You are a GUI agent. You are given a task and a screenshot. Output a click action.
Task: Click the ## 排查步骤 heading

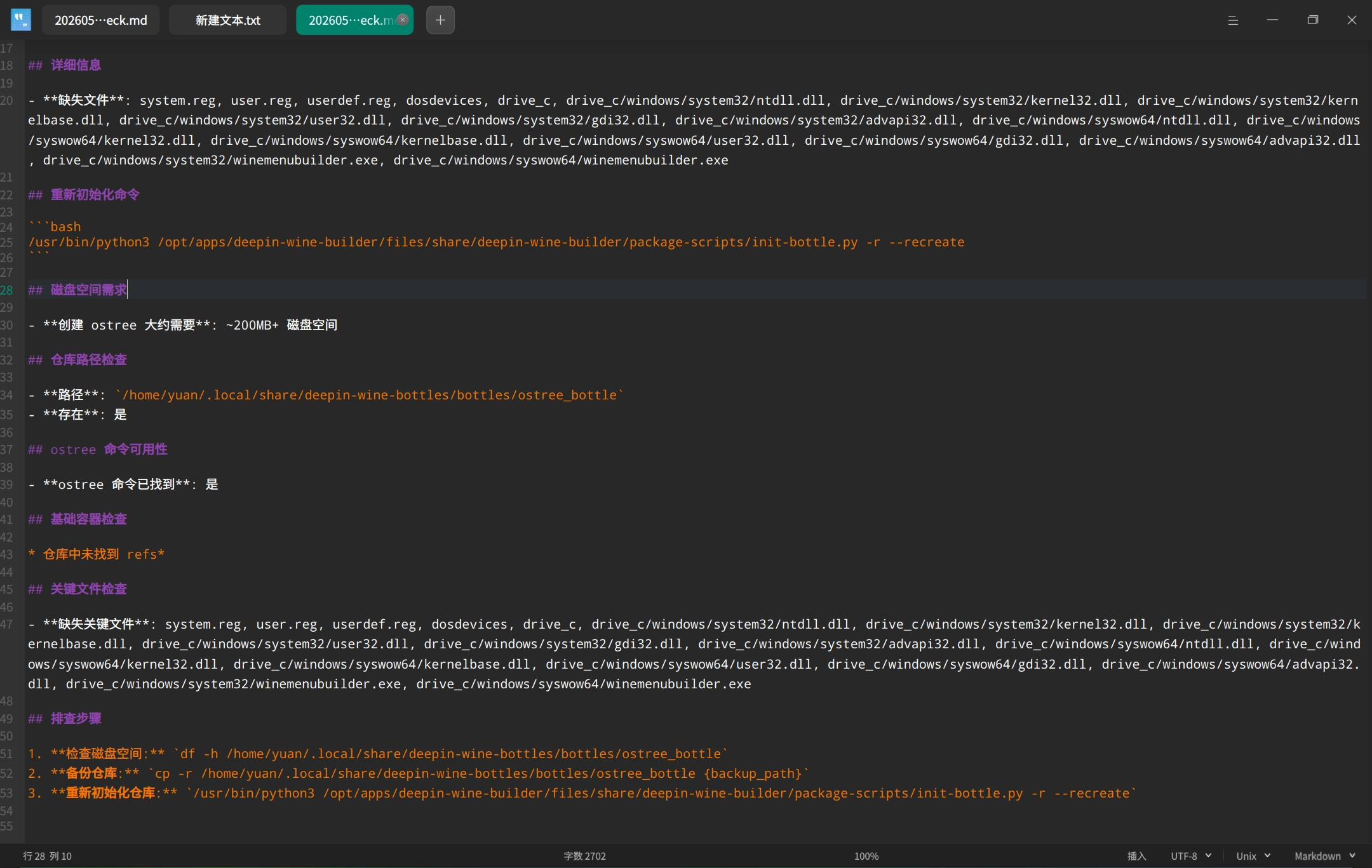[x=64, y=719]
